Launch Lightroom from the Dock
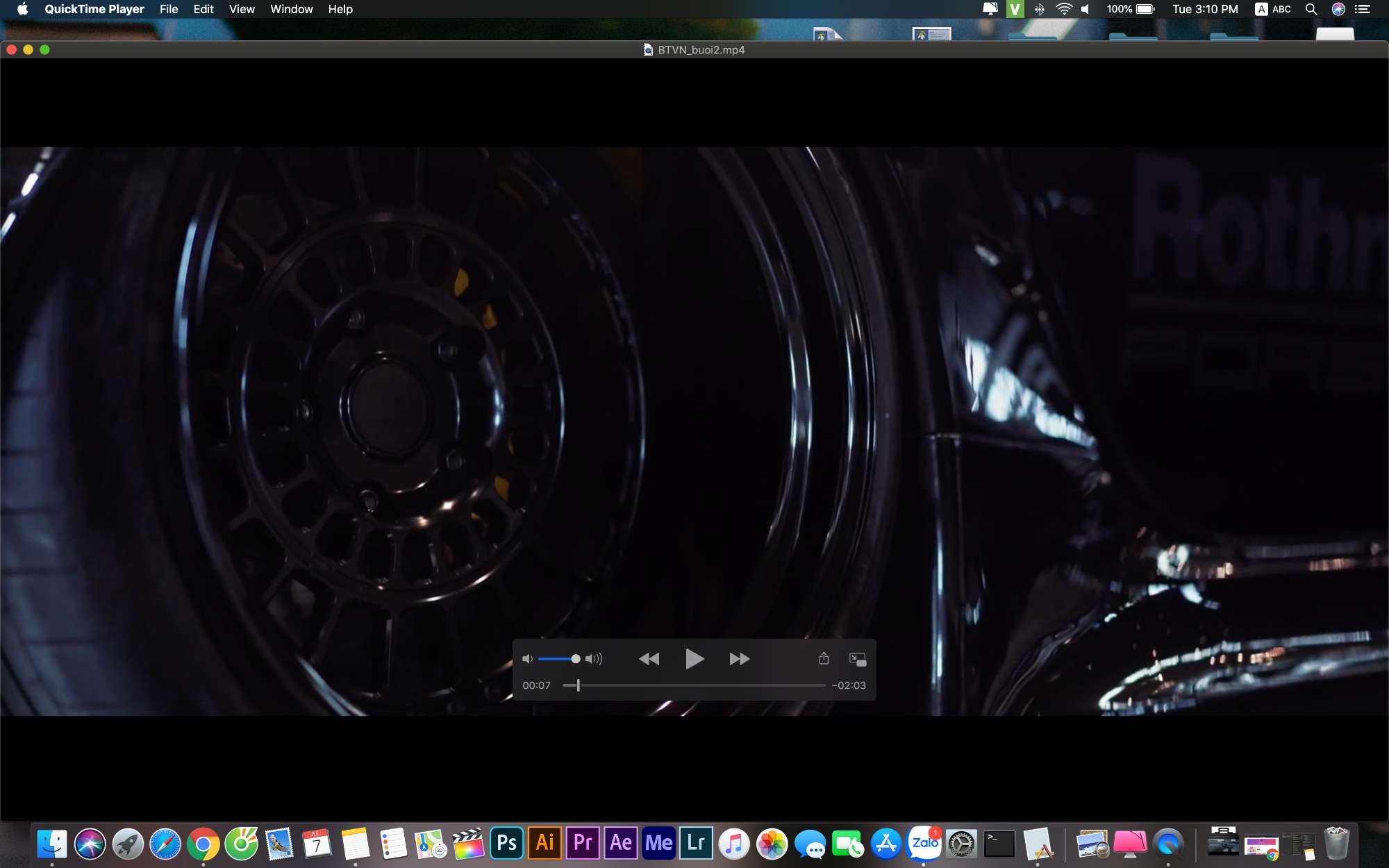 [696, 843]
